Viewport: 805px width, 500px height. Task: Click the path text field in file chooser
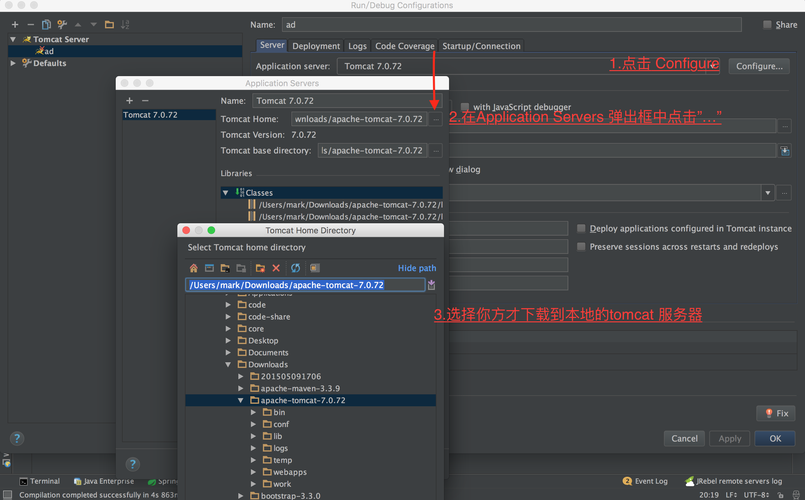coord(305,285)
